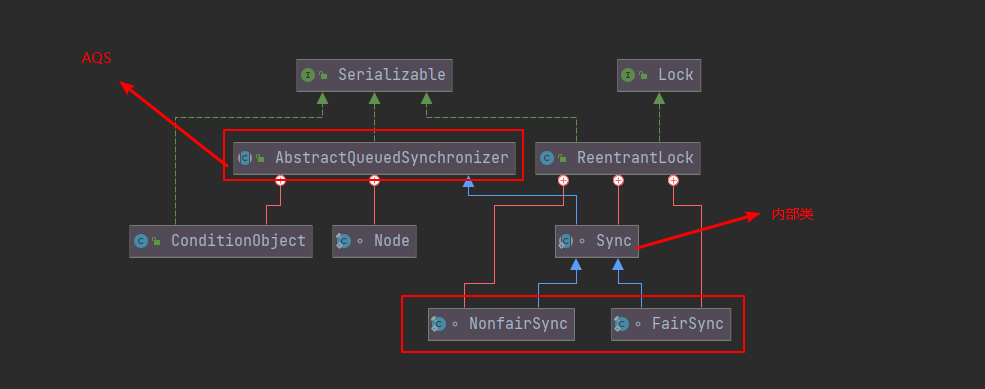Click the NonfairSync class icon
985x389 pixels.
438,324
